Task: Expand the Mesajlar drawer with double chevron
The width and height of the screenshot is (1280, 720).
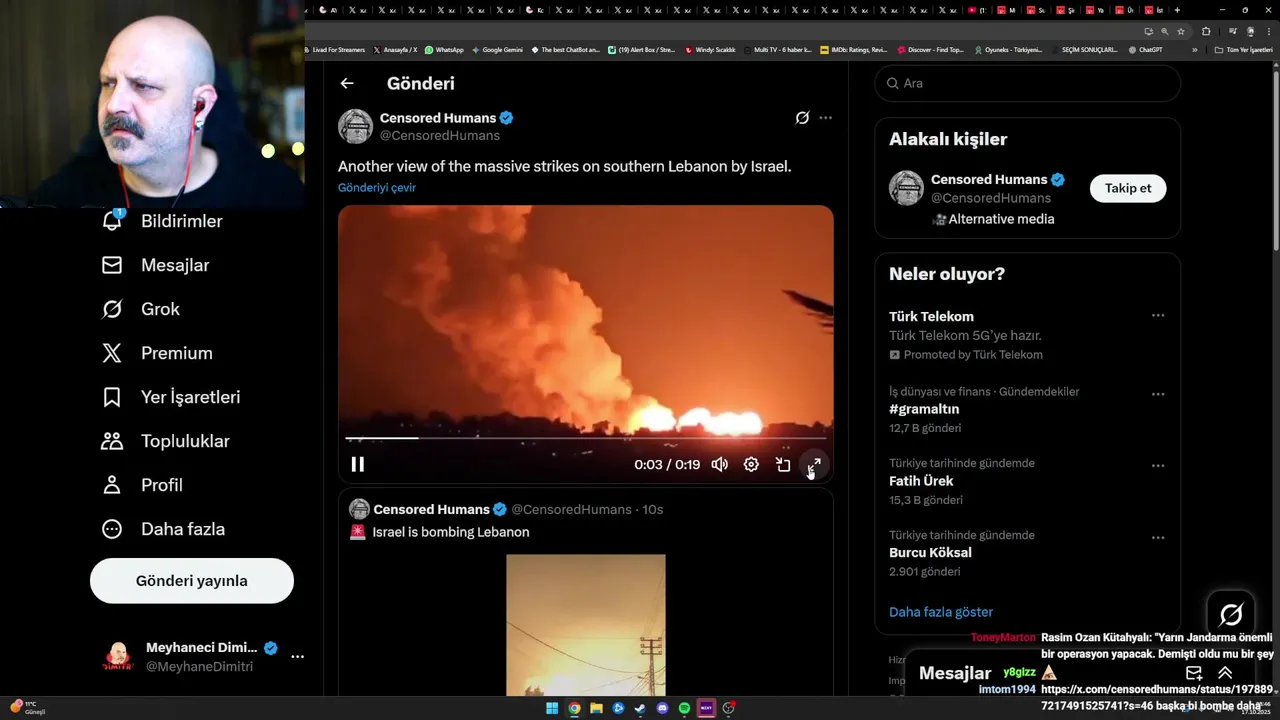Action: (x=1225, y=673)
